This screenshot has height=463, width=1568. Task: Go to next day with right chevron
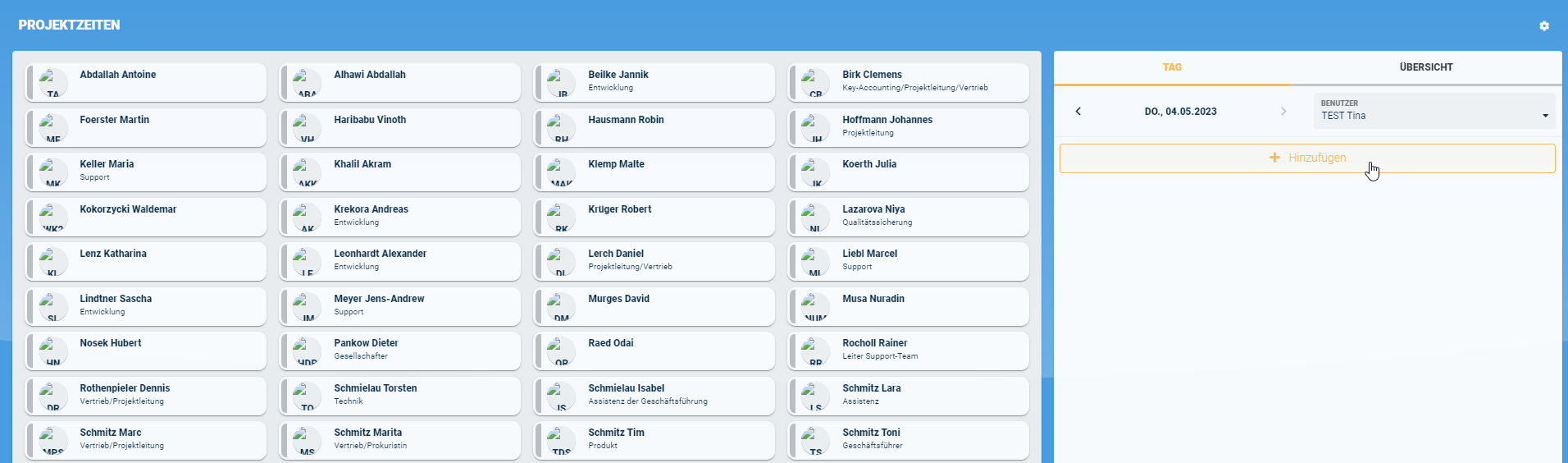(x=1283, y=112)
